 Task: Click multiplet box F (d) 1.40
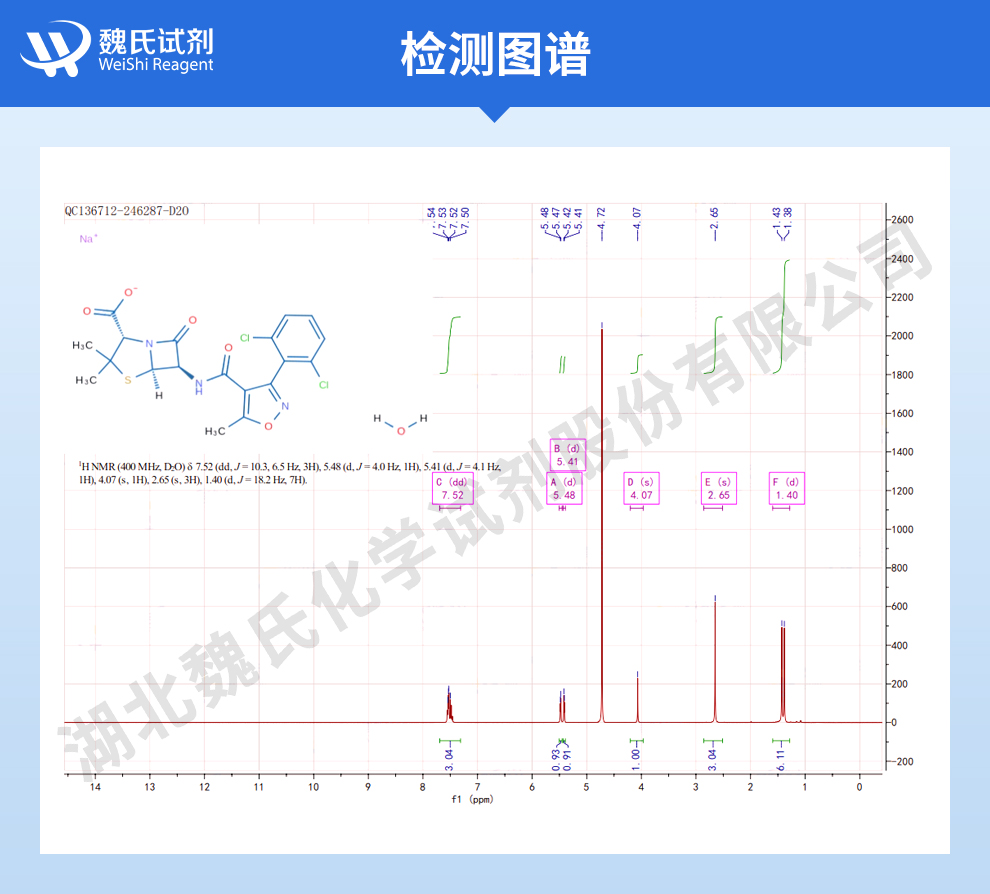pos(787,489)
